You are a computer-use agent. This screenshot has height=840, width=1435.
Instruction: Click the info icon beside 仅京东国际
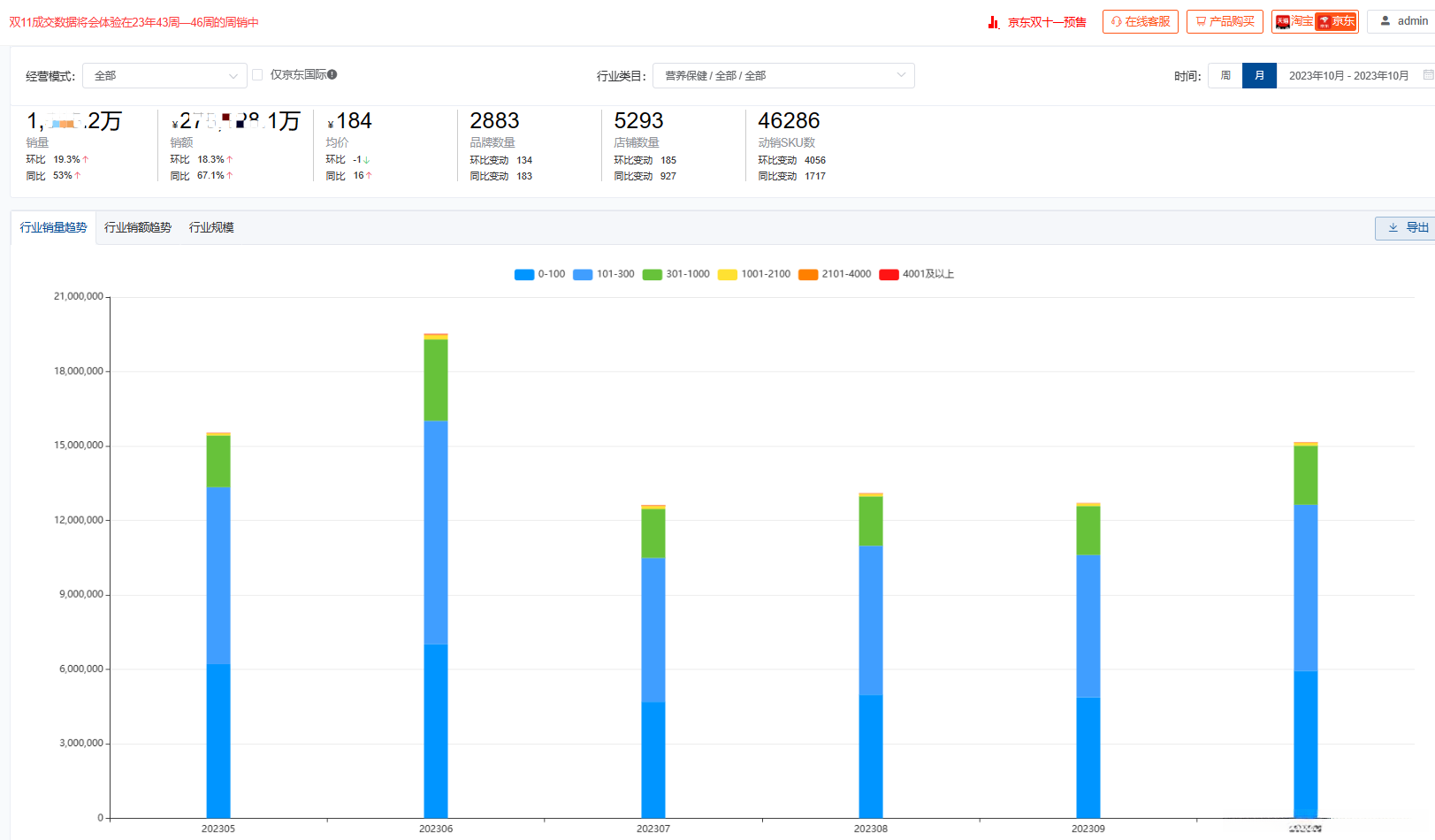tap(332, 74)
